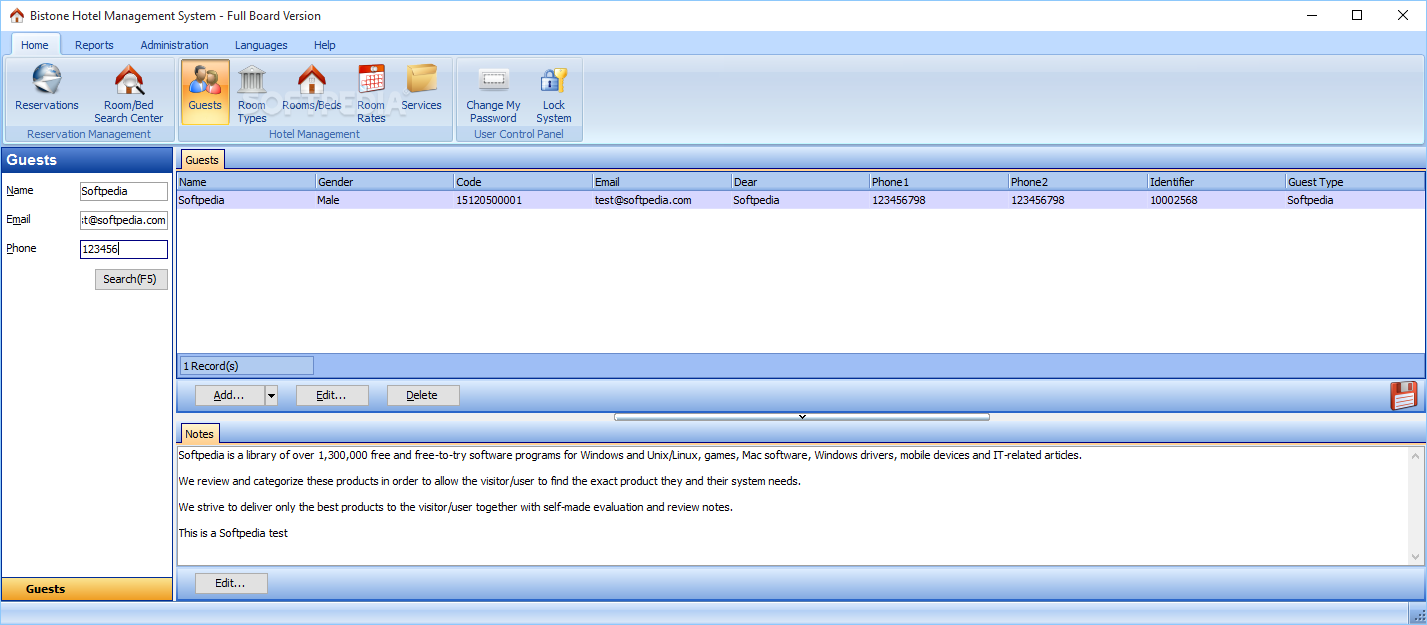Sort by the Name column header
This screenshot has width=1427, height=625.
pyautogui.click(x=246, y=182)
